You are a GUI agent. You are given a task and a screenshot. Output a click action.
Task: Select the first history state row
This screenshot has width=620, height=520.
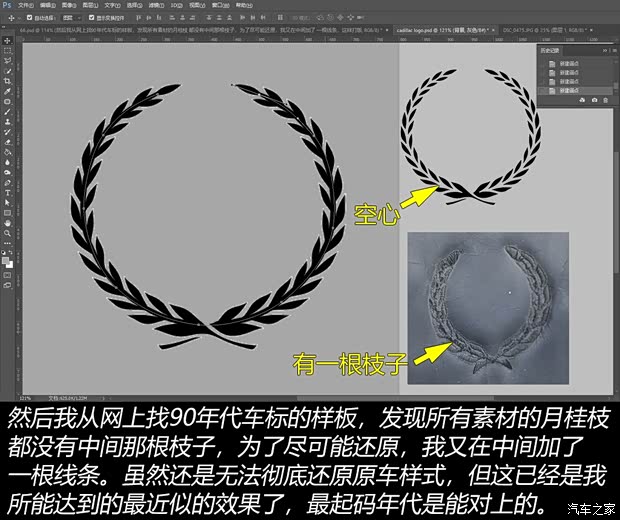click(x=575, y=63)
